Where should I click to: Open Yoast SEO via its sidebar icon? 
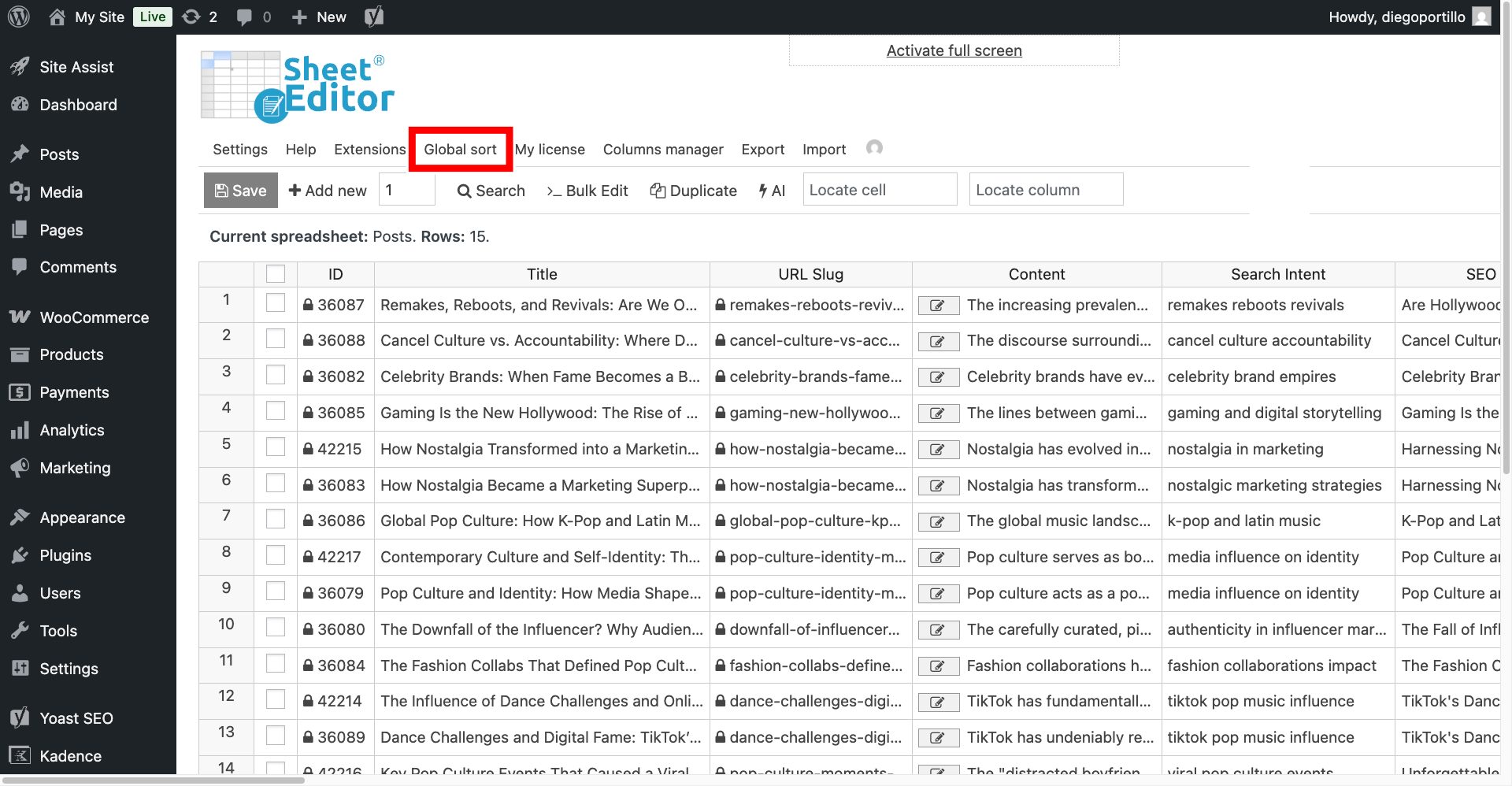(x=20, y=717)
